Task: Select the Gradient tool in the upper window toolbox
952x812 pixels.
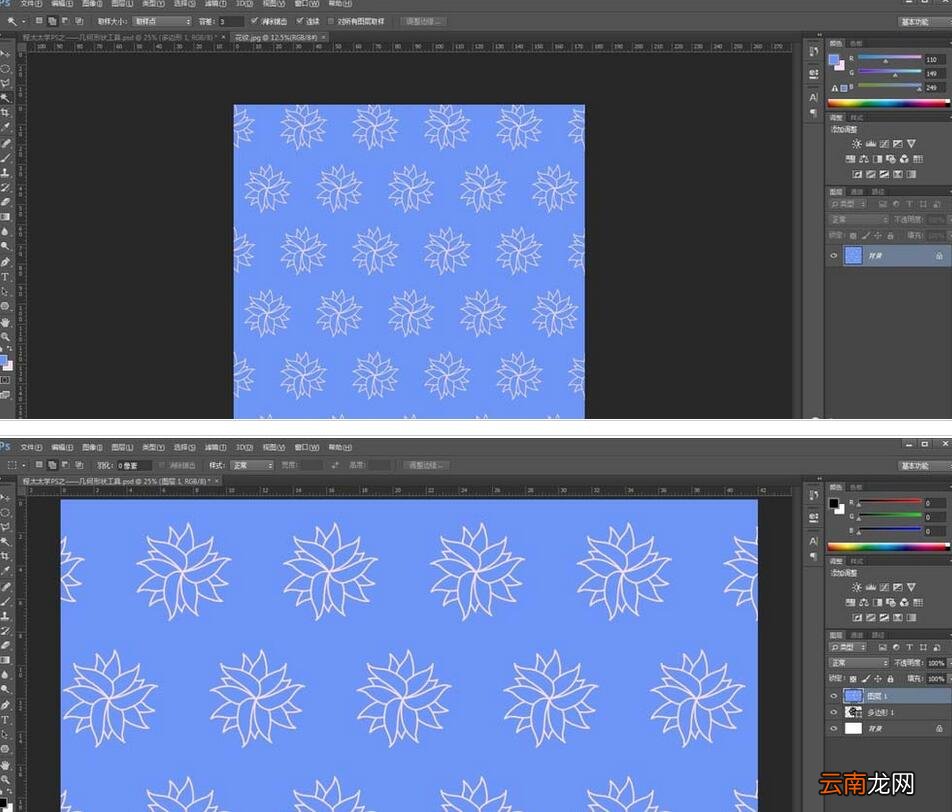Action: [5, 217]
